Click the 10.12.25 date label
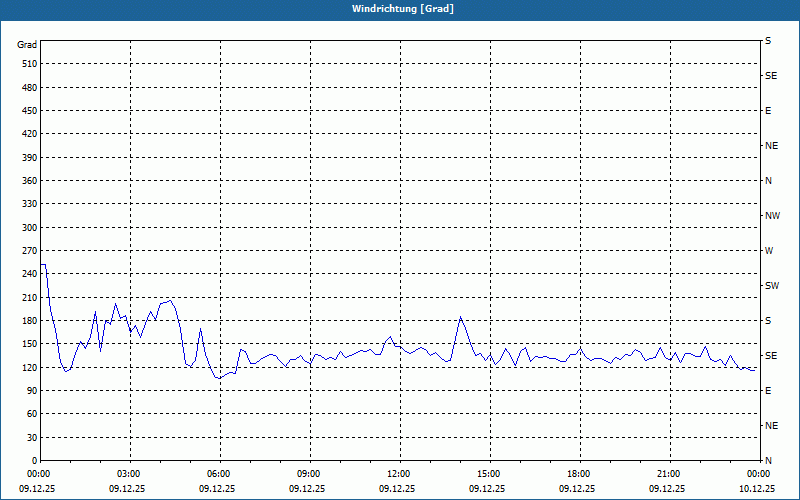Image resolution: width=800 pixels, height=500 pixels. tap(757, 489)
